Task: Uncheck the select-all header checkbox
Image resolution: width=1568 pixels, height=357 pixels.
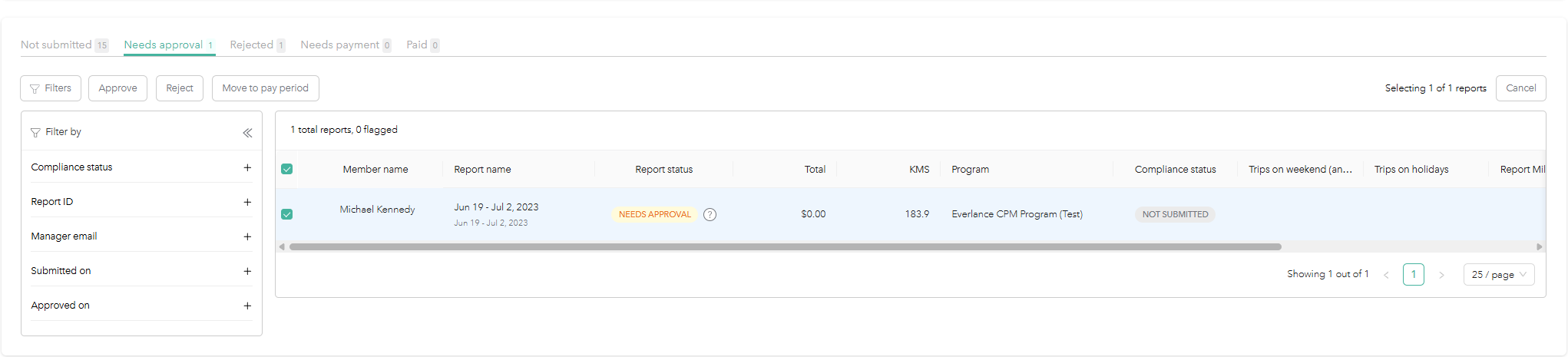Action: coord(287,169)
